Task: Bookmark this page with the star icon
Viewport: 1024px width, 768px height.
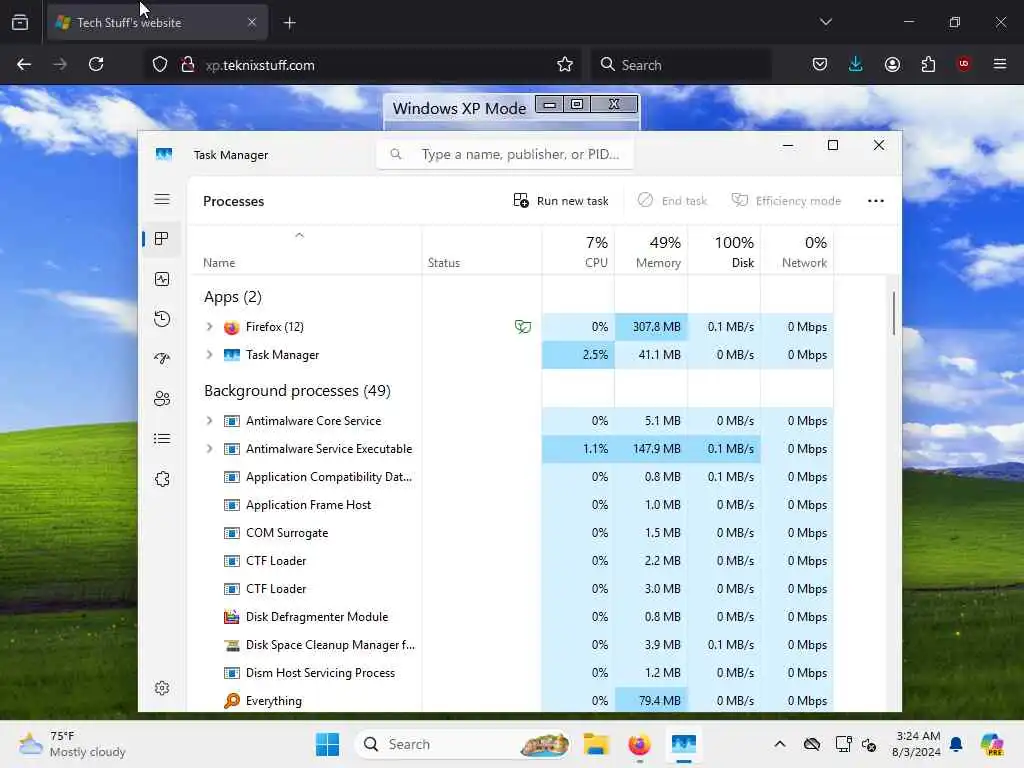Action: pos(565,64)
